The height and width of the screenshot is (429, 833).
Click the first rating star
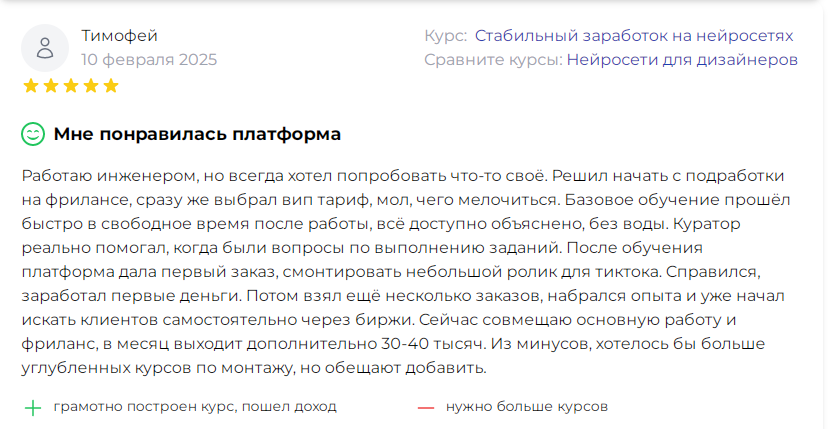[x=30, y=86]
